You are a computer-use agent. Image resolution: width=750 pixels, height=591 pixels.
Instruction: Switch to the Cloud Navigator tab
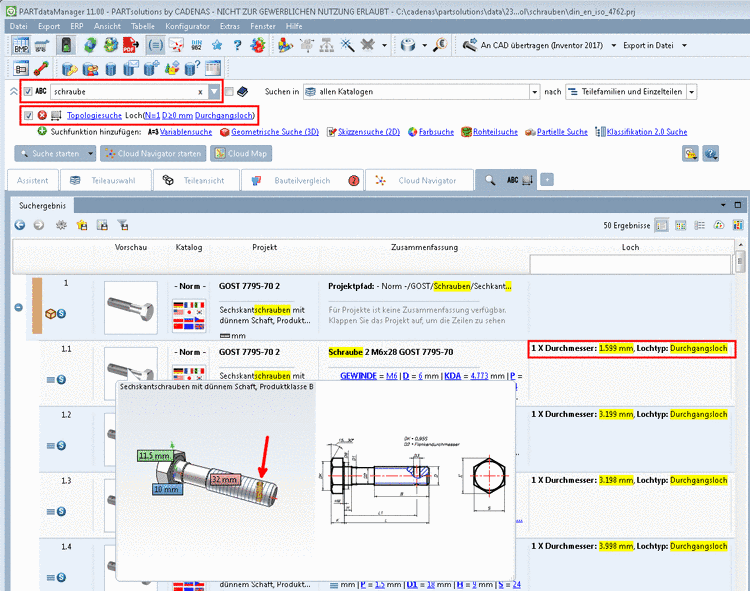pyautogui.click(x=419, y=180)
